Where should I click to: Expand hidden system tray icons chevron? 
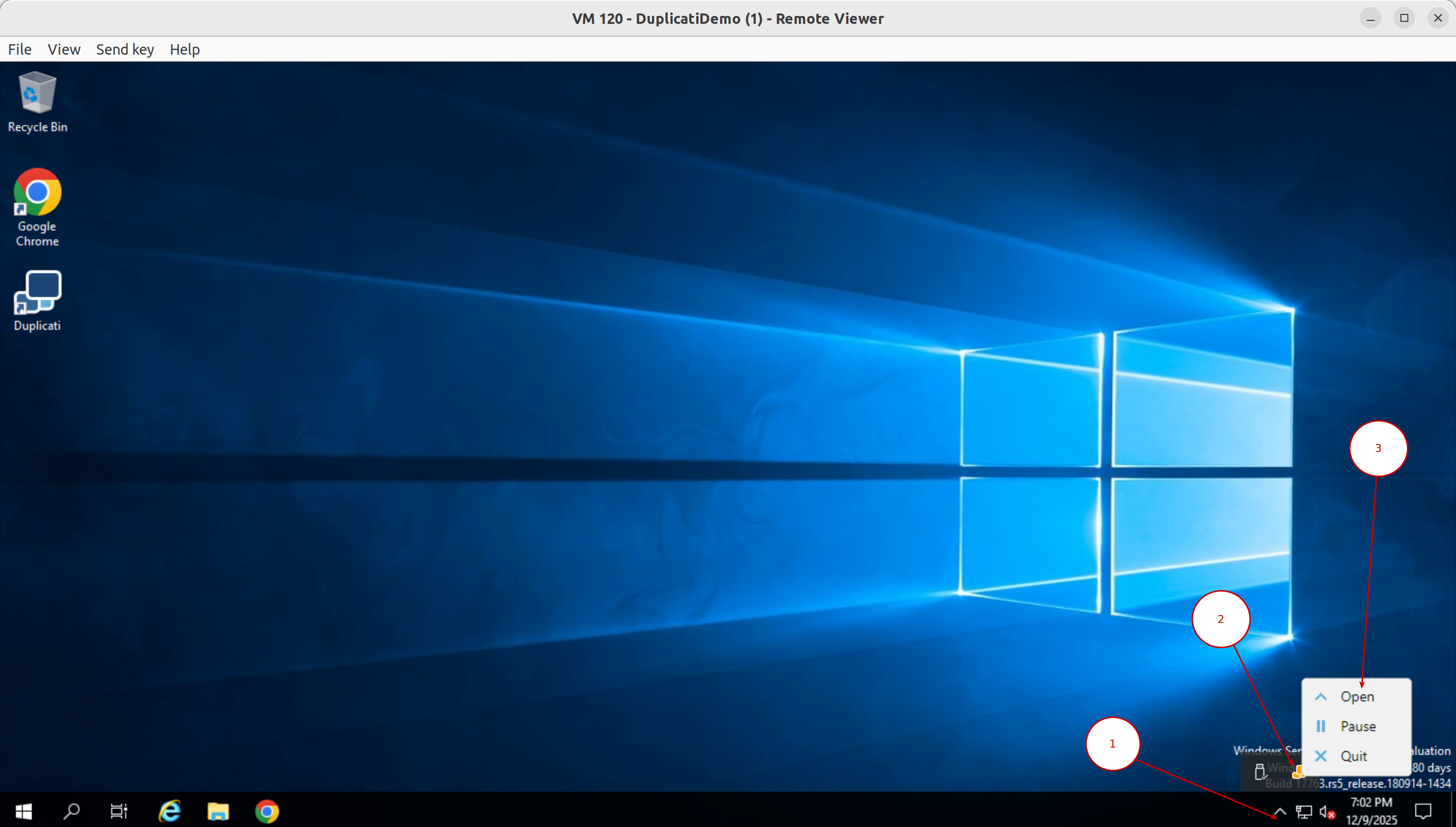point(1279,811)
